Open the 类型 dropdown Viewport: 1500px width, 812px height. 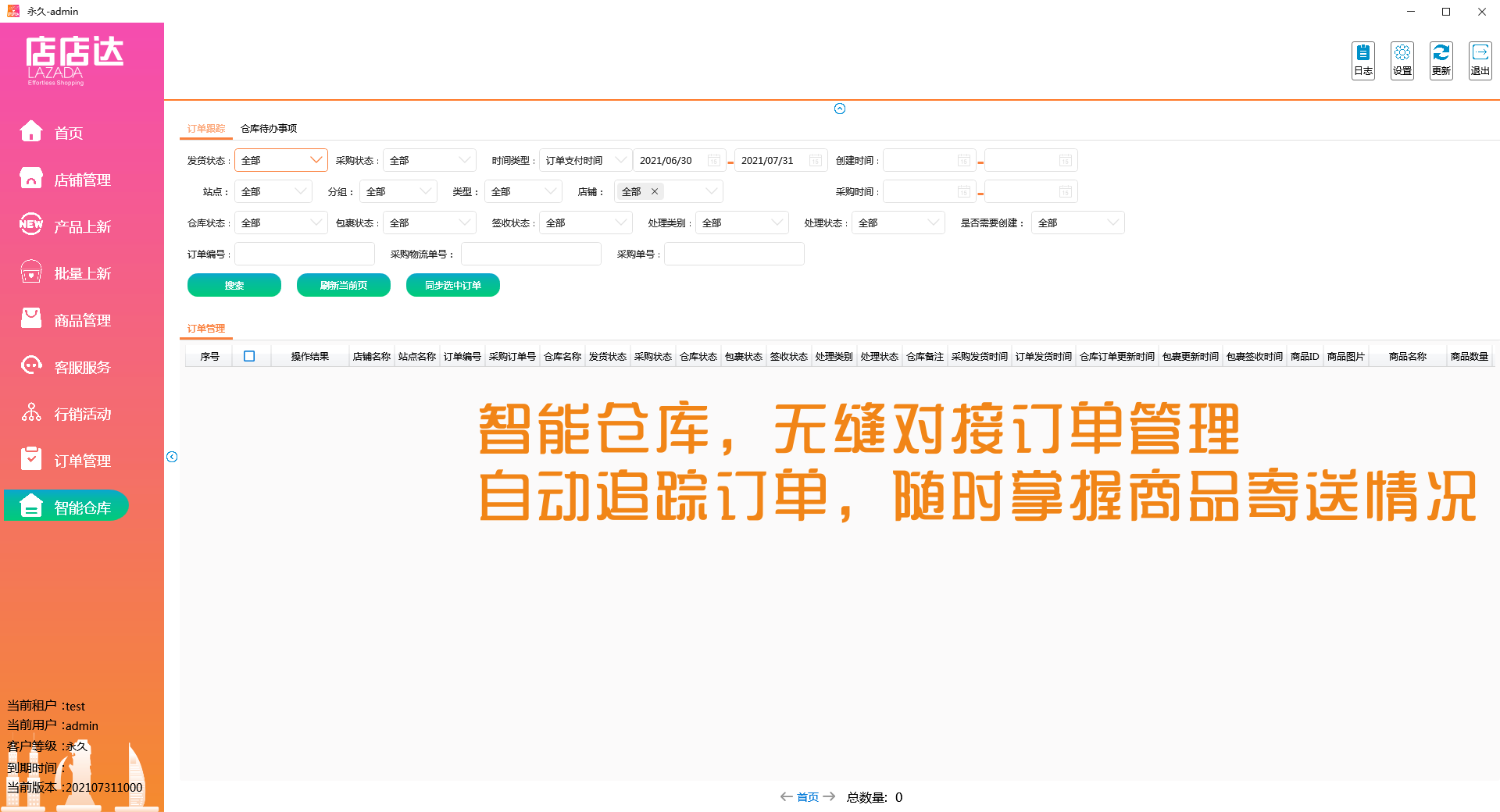pyautogui.click(x=523, y=191)
